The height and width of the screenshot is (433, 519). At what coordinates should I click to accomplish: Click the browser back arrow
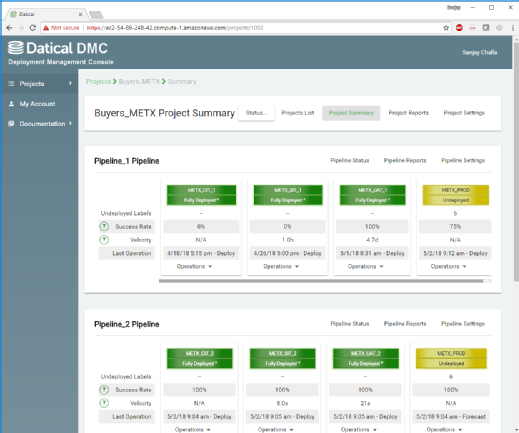pyautogui.click(x=9, y=28)
